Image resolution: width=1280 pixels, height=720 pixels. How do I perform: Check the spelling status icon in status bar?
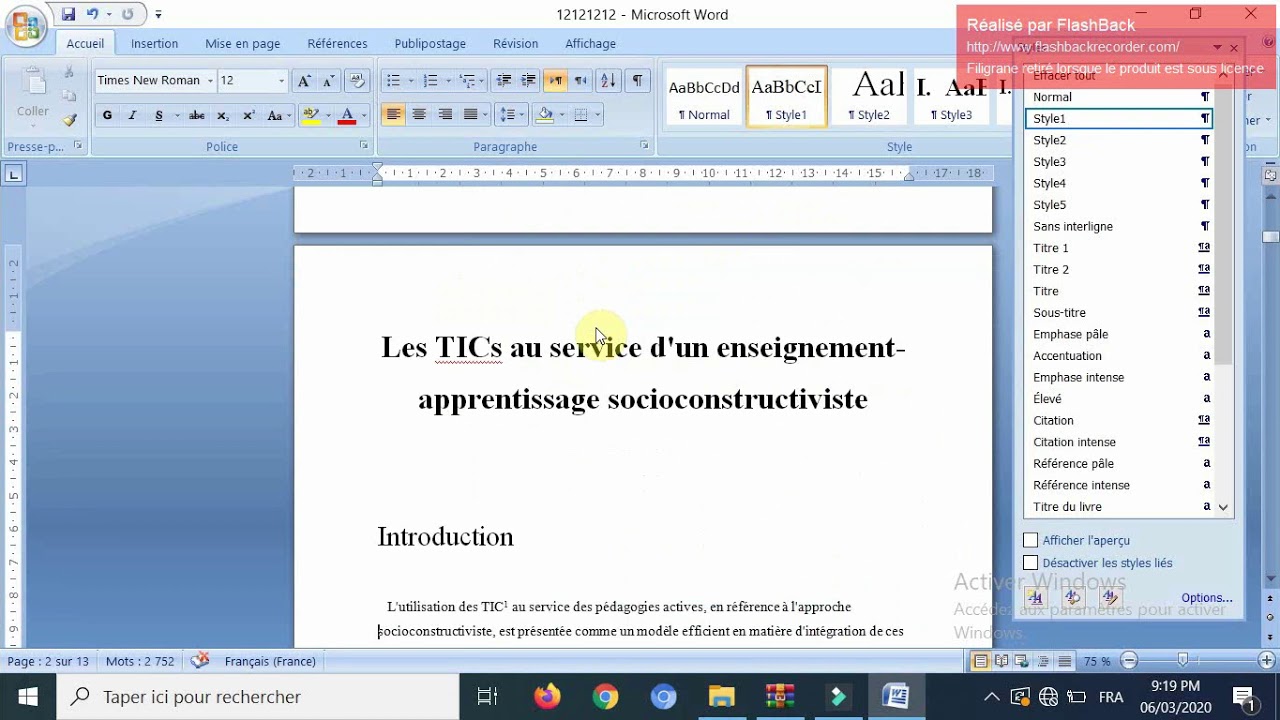click(200, 660)
